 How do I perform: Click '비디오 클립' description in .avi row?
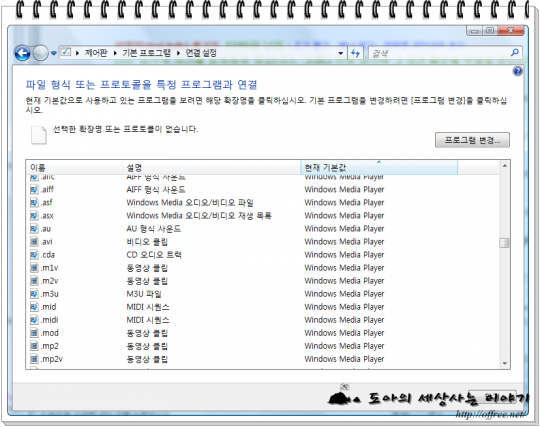coord(147,242)
